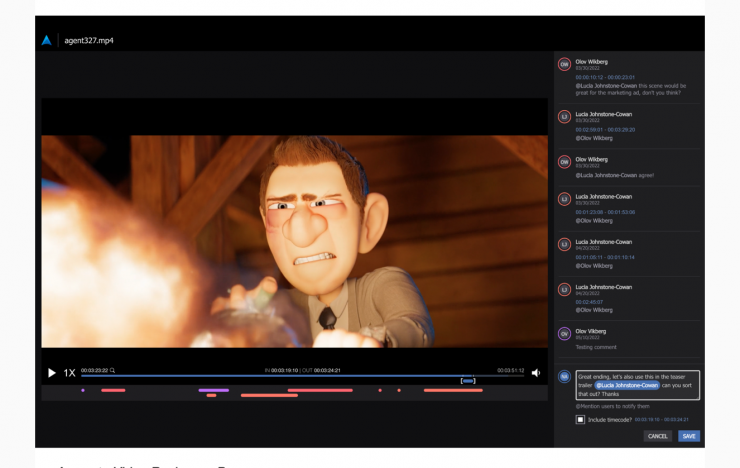Open timecode range 00:02:59:01 - 00:03:29:20
The height and width of the screenshot is (468, 740).
605,130
